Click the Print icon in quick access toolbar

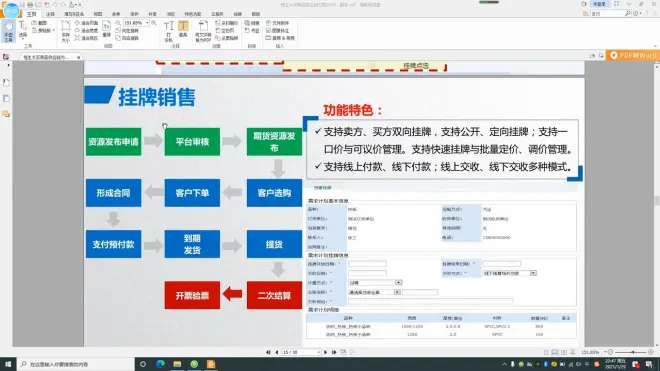(x=30, y=5)
